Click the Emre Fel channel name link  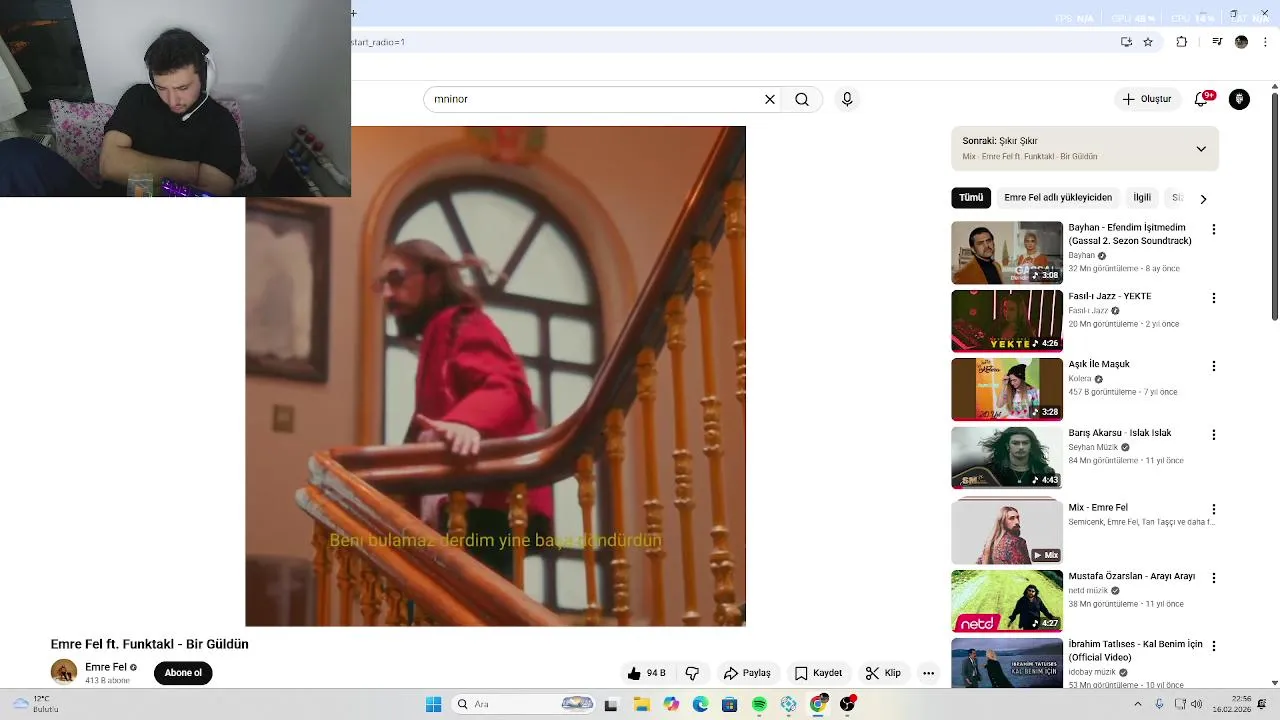tap(105, 667)
